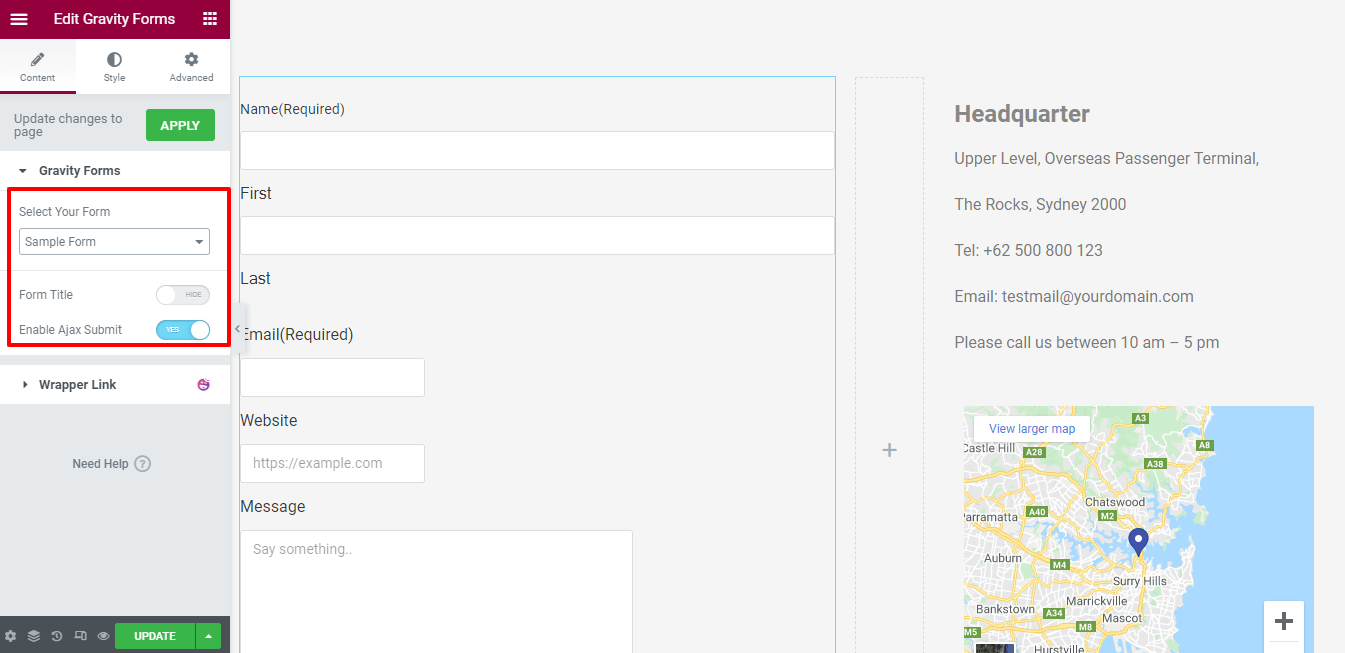1345x653 pixels.
Task: Expand the Wrapper Link section
Action: tap(115, 385)
